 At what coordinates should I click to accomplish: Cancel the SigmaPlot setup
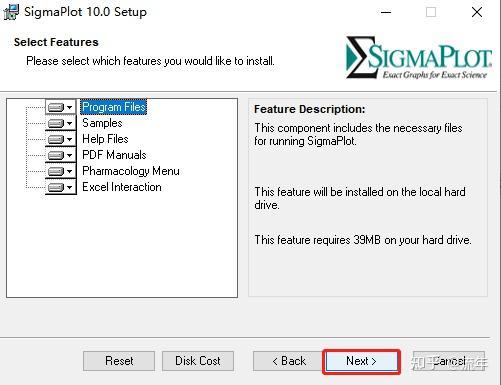[449, 361]
